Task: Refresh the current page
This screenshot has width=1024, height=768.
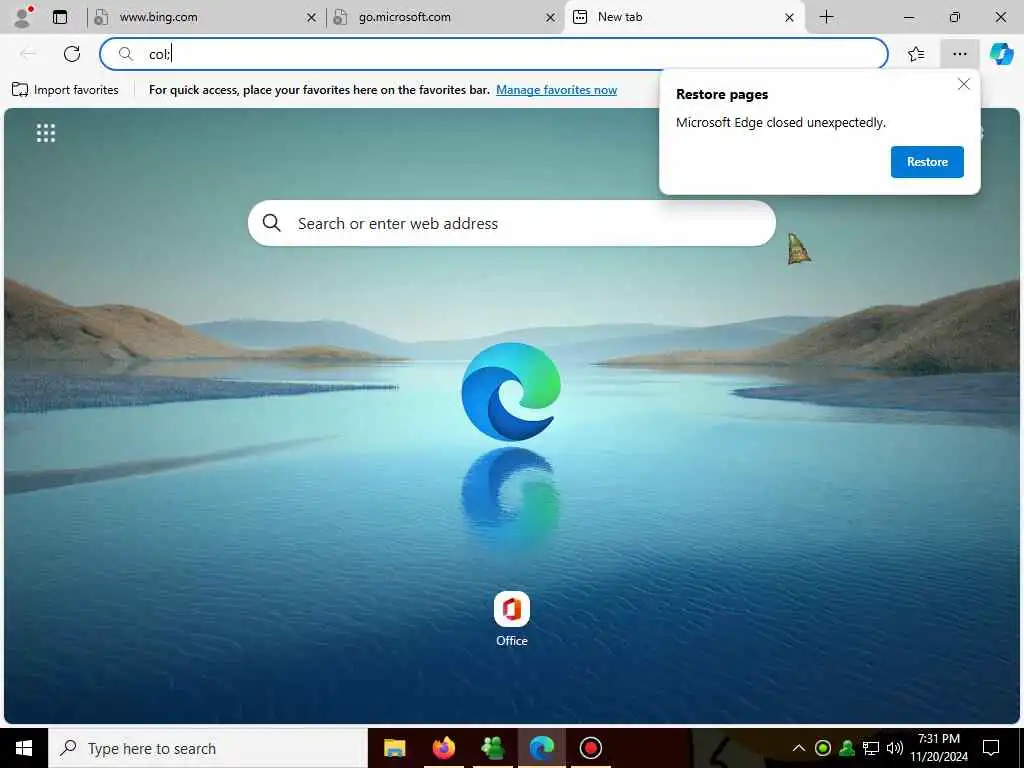Action: click(72, 54)
